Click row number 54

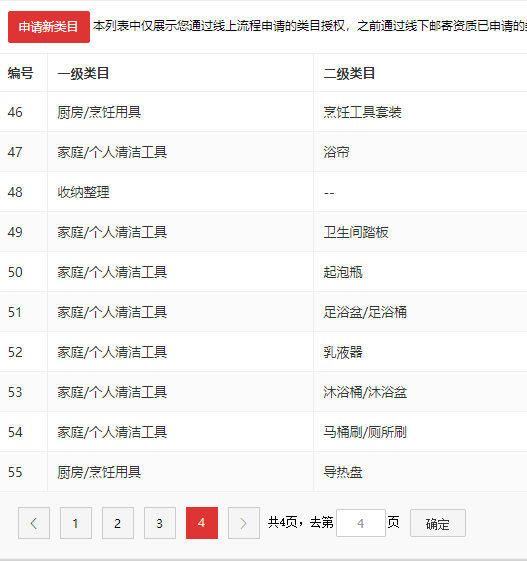click(x=15, y=432)
